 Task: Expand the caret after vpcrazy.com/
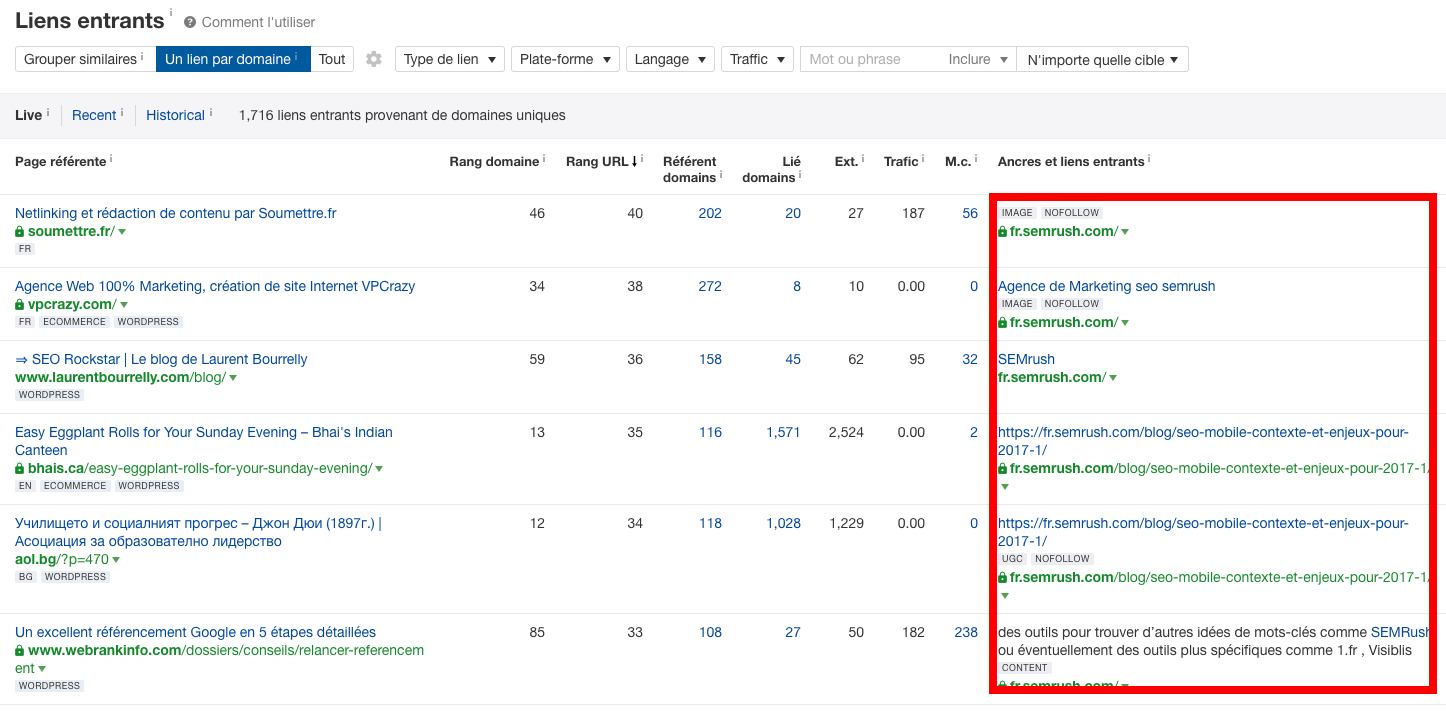coord(124,305)
